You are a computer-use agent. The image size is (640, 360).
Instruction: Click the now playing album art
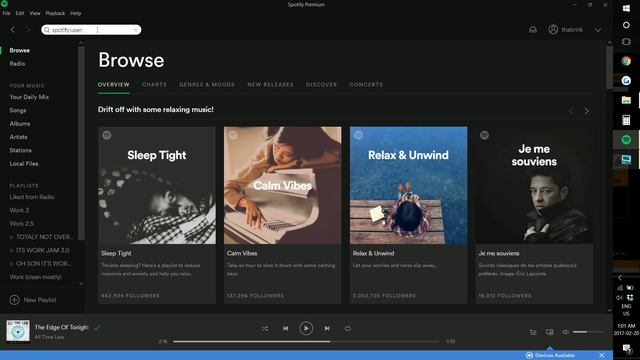(18, 331)
